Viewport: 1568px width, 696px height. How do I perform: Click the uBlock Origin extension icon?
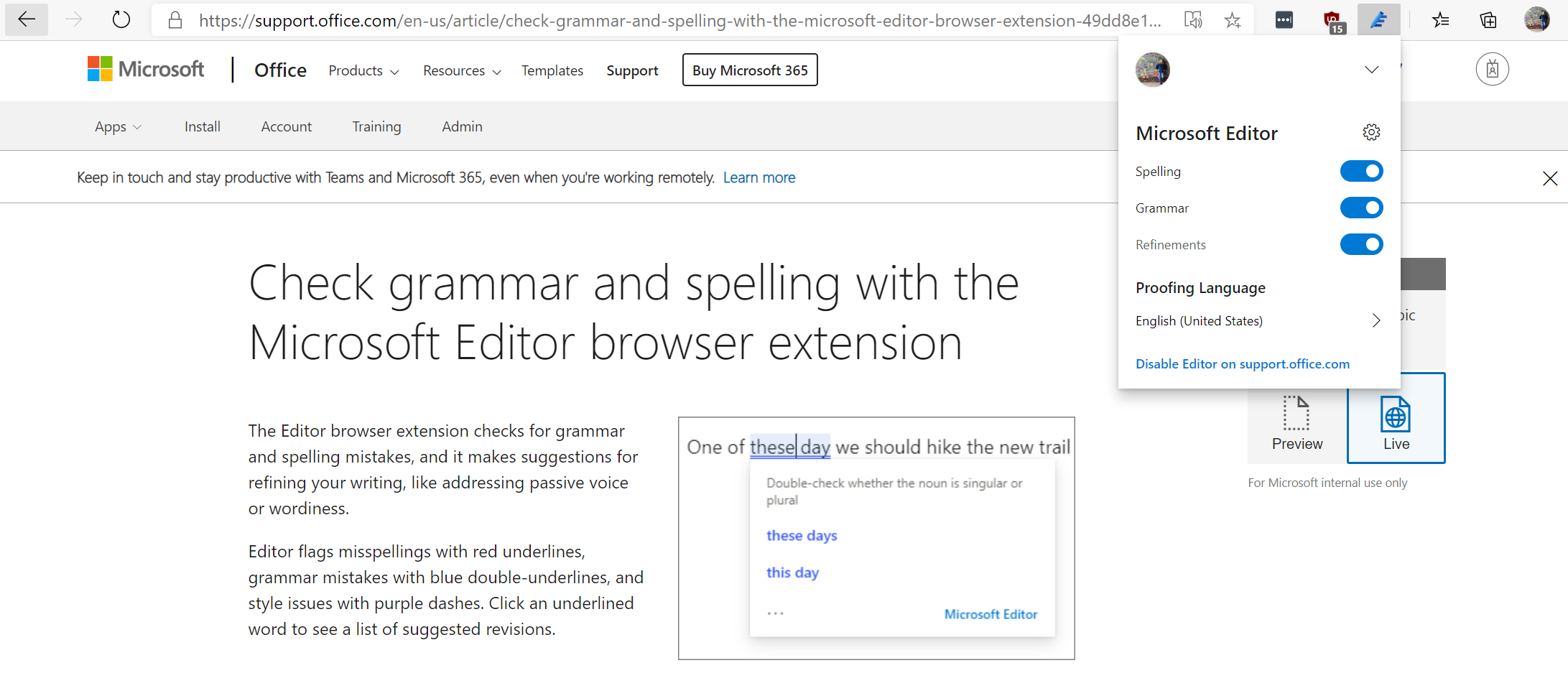click(x=1335, y=19)
